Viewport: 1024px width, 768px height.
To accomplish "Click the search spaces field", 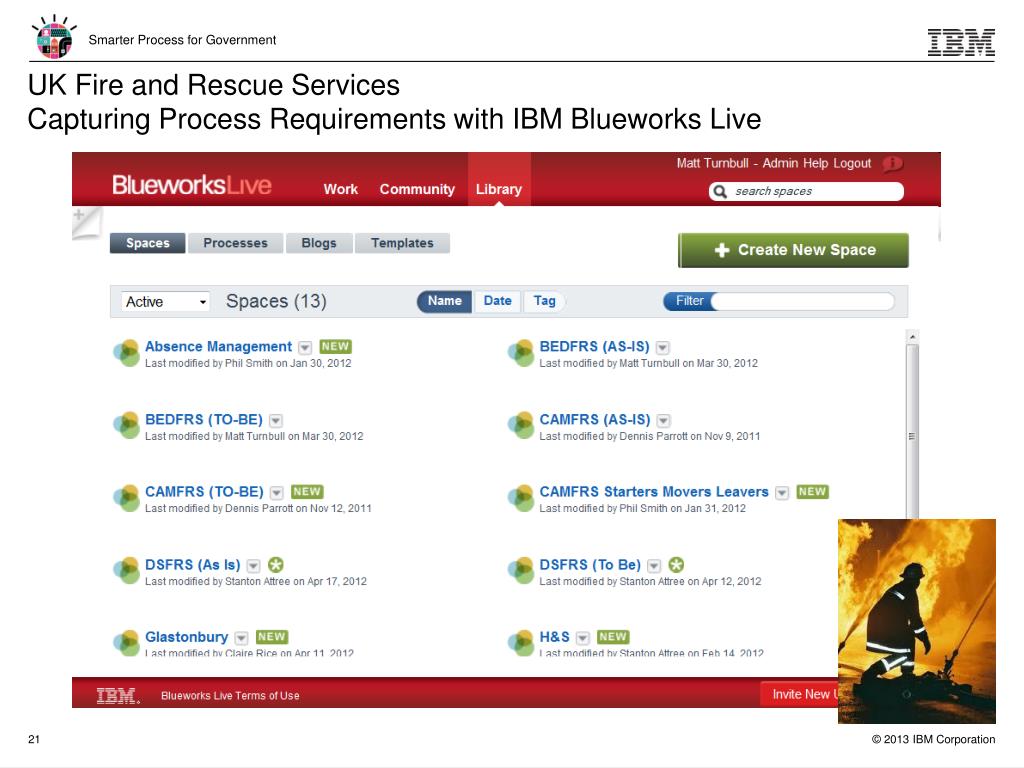I will (807, 191).
